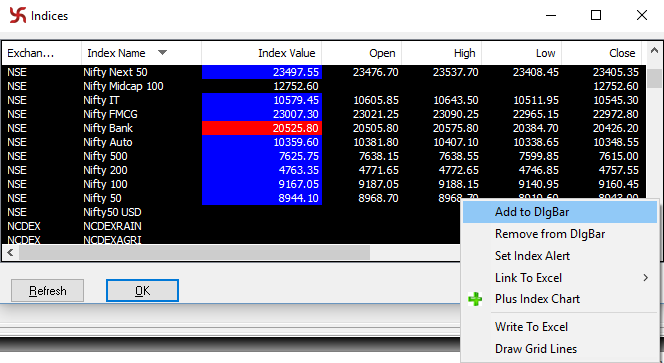Viewport: 664px width, 363px height.
Task: Click Nifty IT index value 10579.45
Action: [x=262, y=100]
